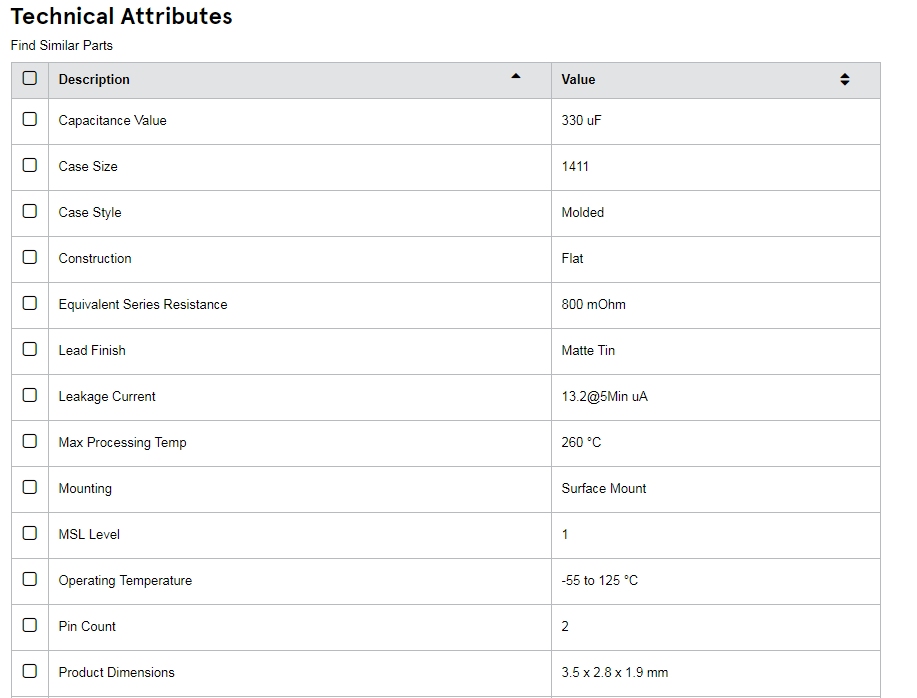The width and height of the screenshot is (917, 698).
Task: Select the Case Size checkbox
Action: click(29, 165)
